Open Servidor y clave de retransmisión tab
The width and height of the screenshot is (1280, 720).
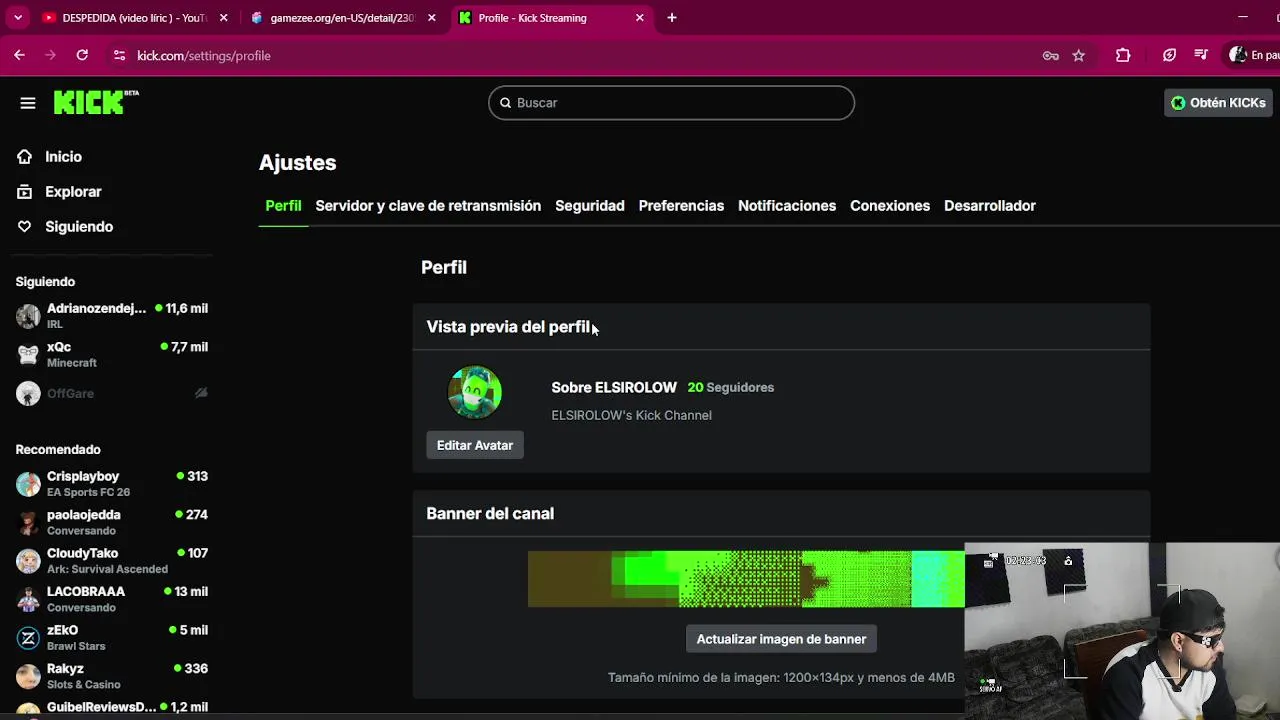[x=428, y=206]
